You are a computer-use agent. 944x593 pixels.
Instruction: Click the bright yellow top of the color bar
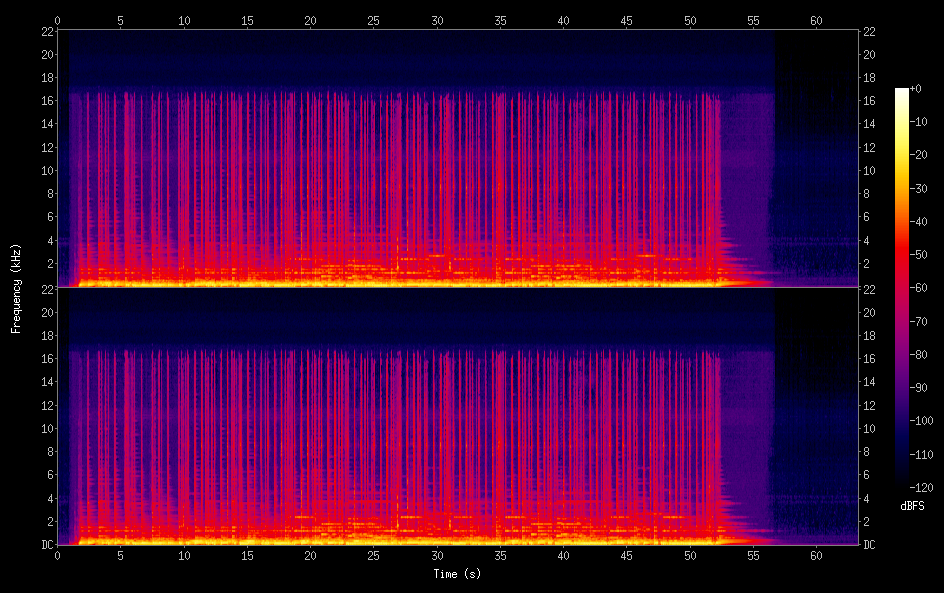tap(902, 95)
